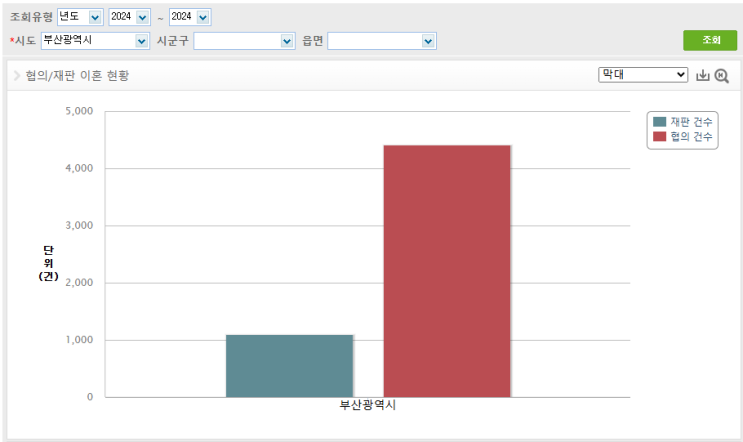Click the 재판 건수 legend label
Viewport: 743px width, 442px height.
(x=691, y=122)
